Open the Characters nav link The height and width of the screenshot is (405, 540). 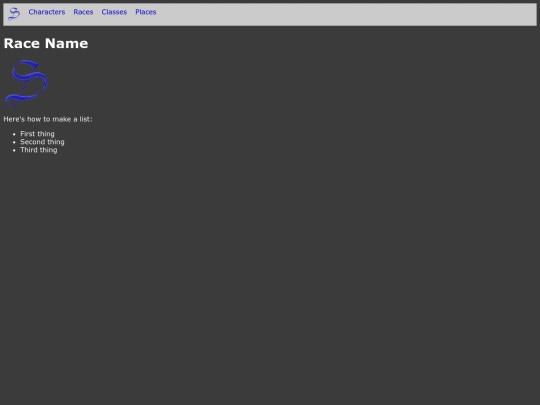[47, 12]
